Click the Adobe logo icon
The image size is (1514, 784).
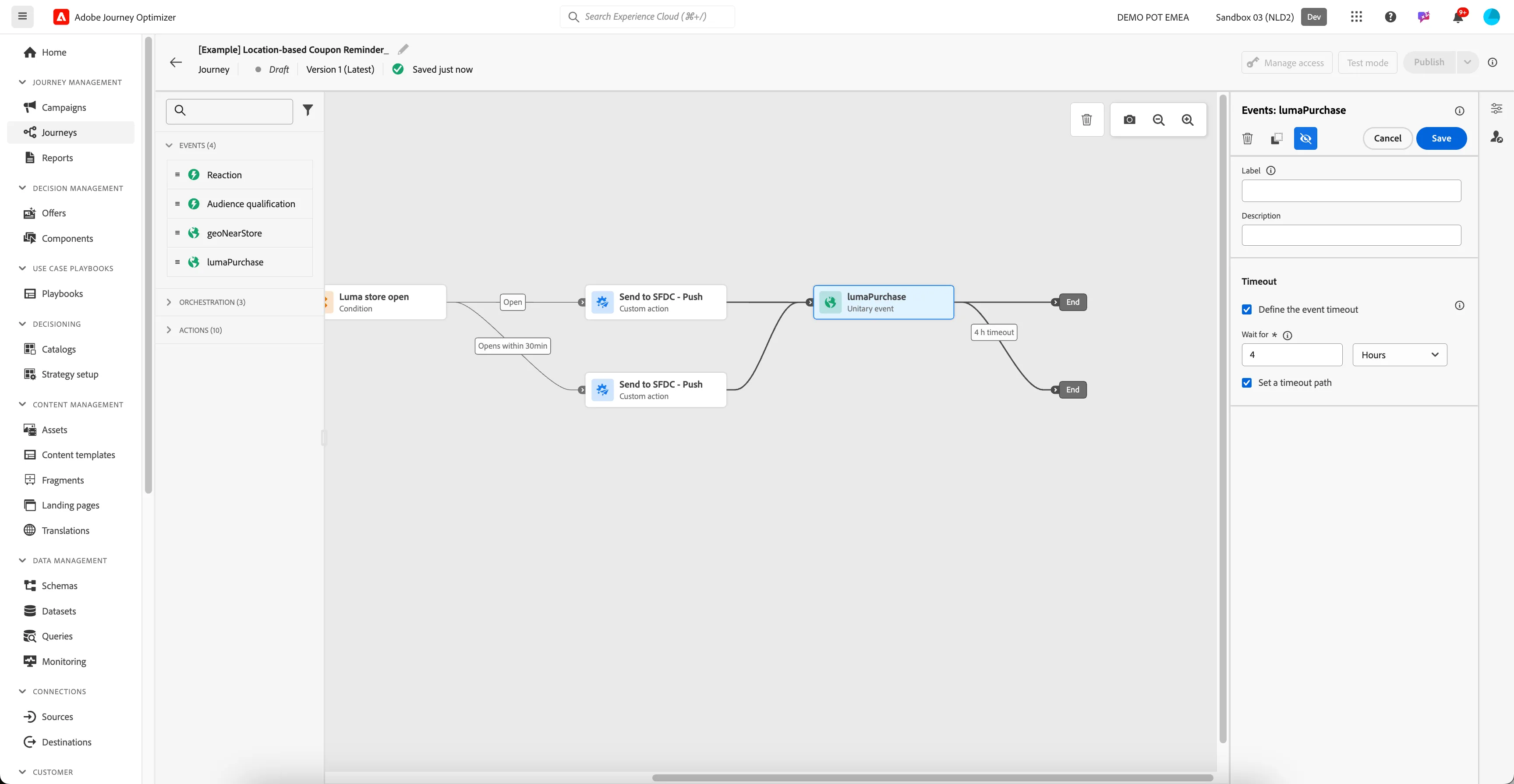61,17
